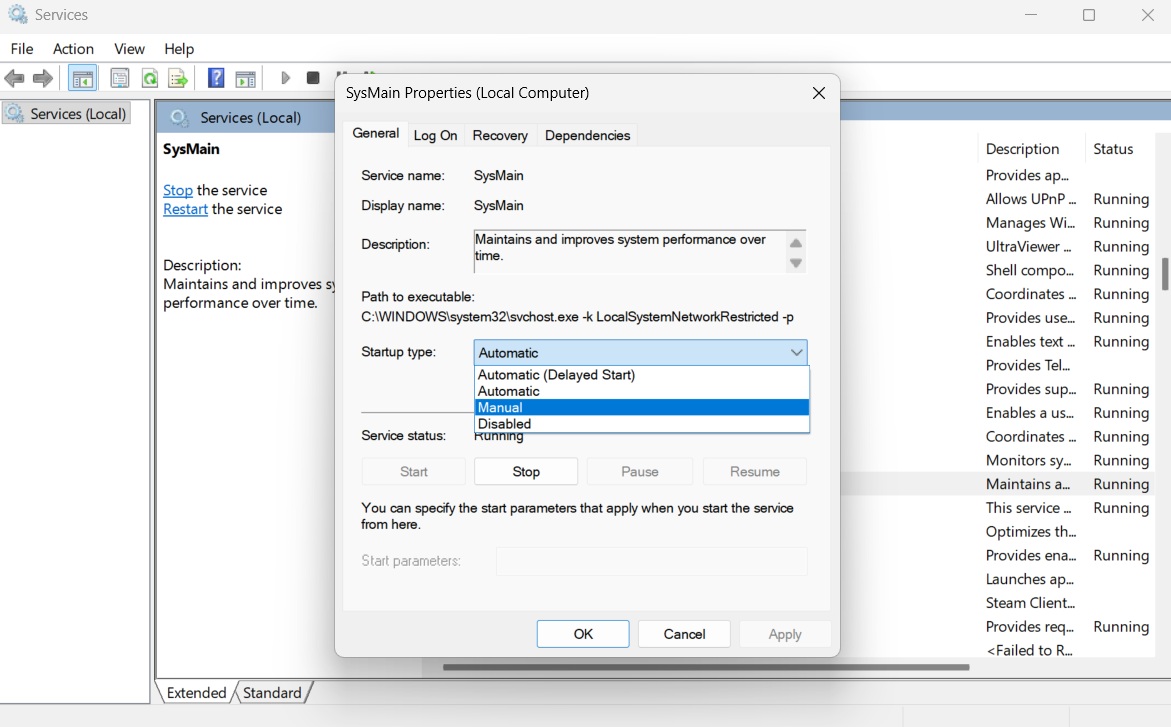Image resolution: width=1171 pixels, height=727 pixels.
Task: Click the Export List toolbar icon
Action: pos(178,78)
